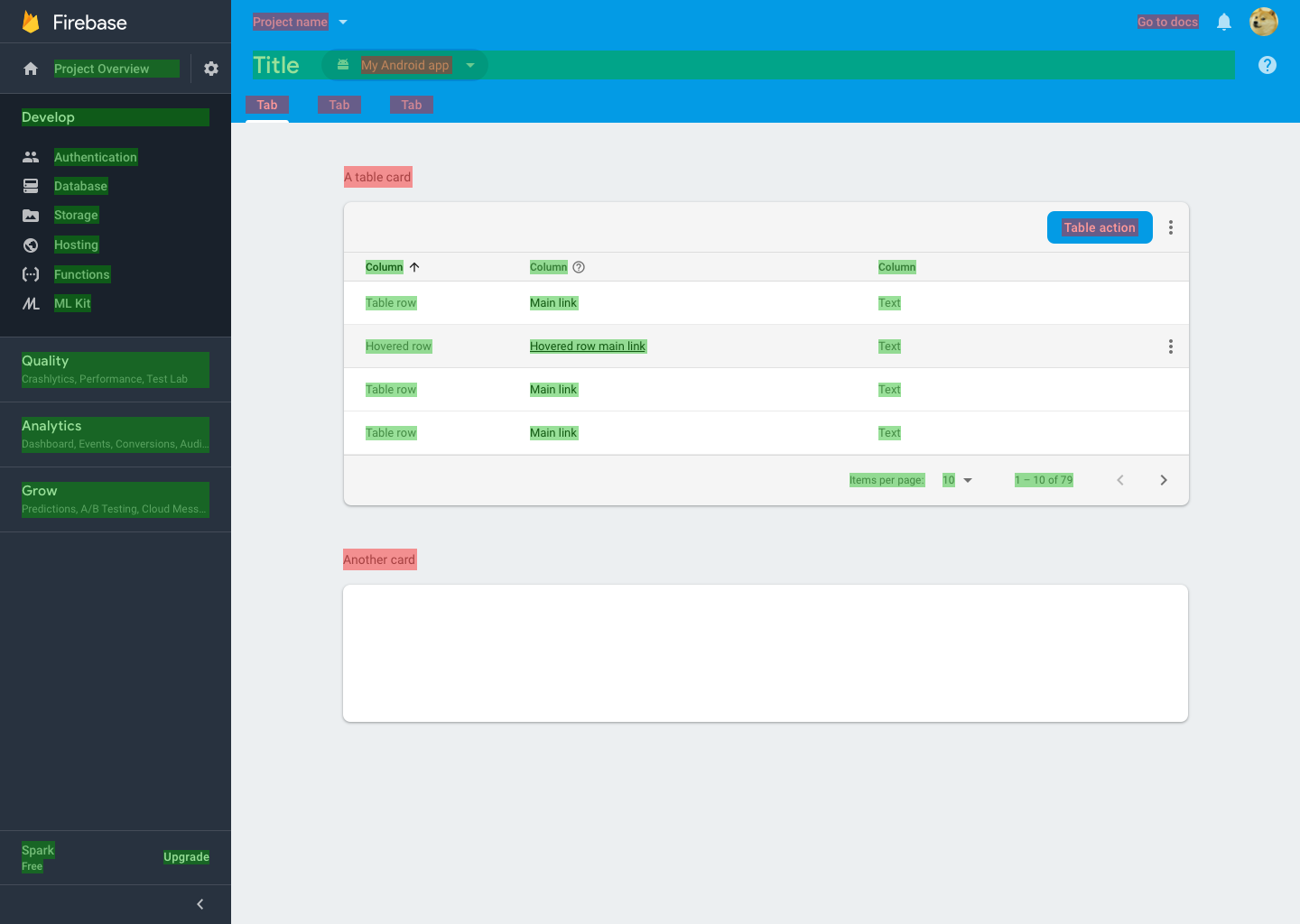The image size is (1300, 924).
Task: Click the Table action button
Action: pos(1100,227)
